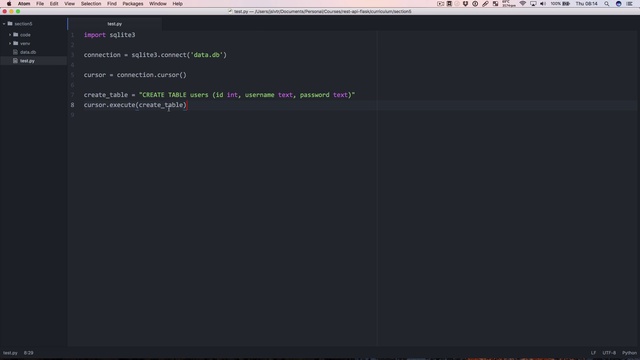The width and height of the screenshot is (640, 360).
Task: Change the LF line ending setting
Action: [593, 353]
